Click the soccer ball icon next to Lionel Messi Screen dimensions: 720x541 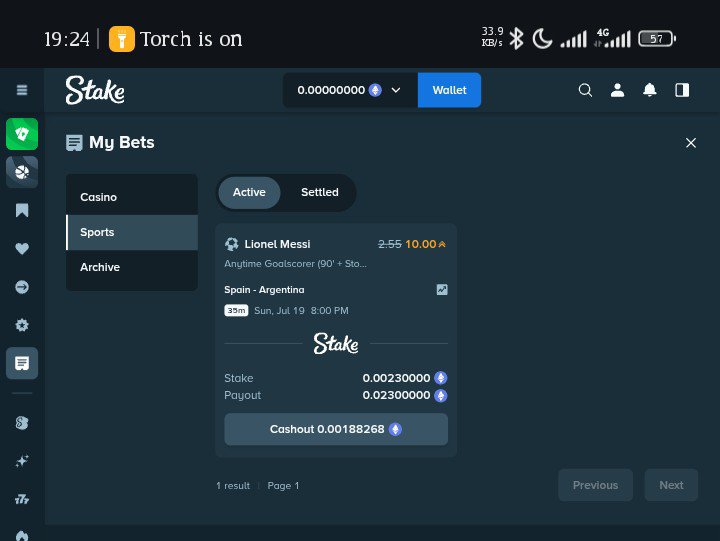[231, 244]
